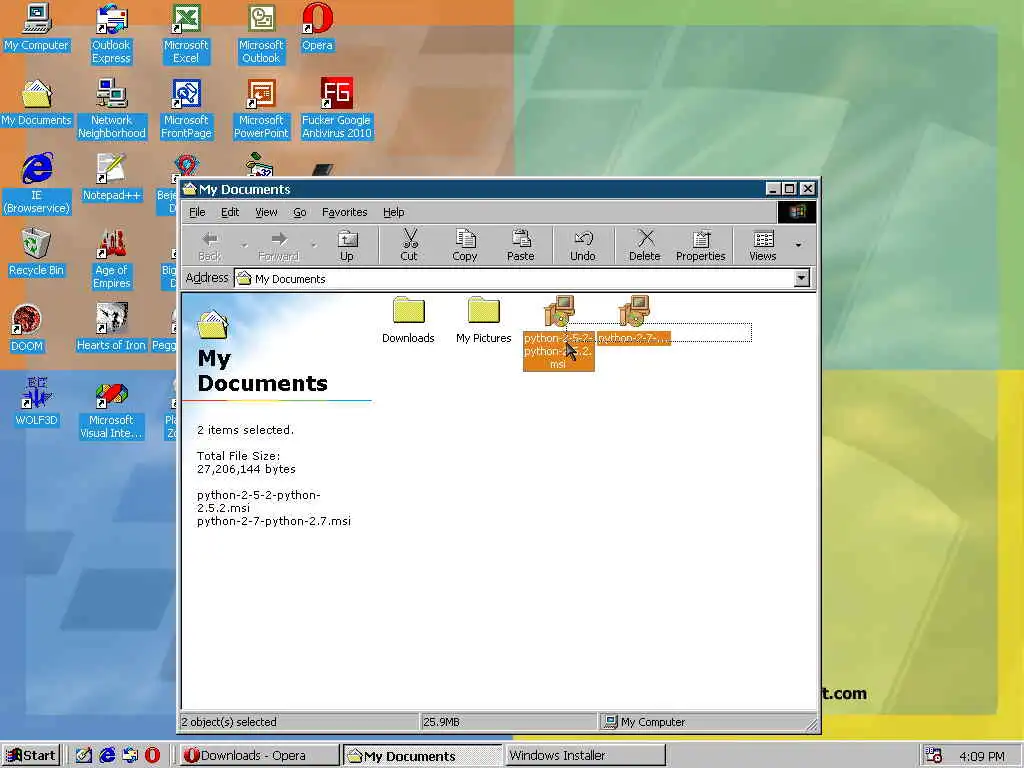Open the View menu
Image resolution: width=1024 pixels, height=768 pixels.
pyautogui.click(x=266, y=212)
